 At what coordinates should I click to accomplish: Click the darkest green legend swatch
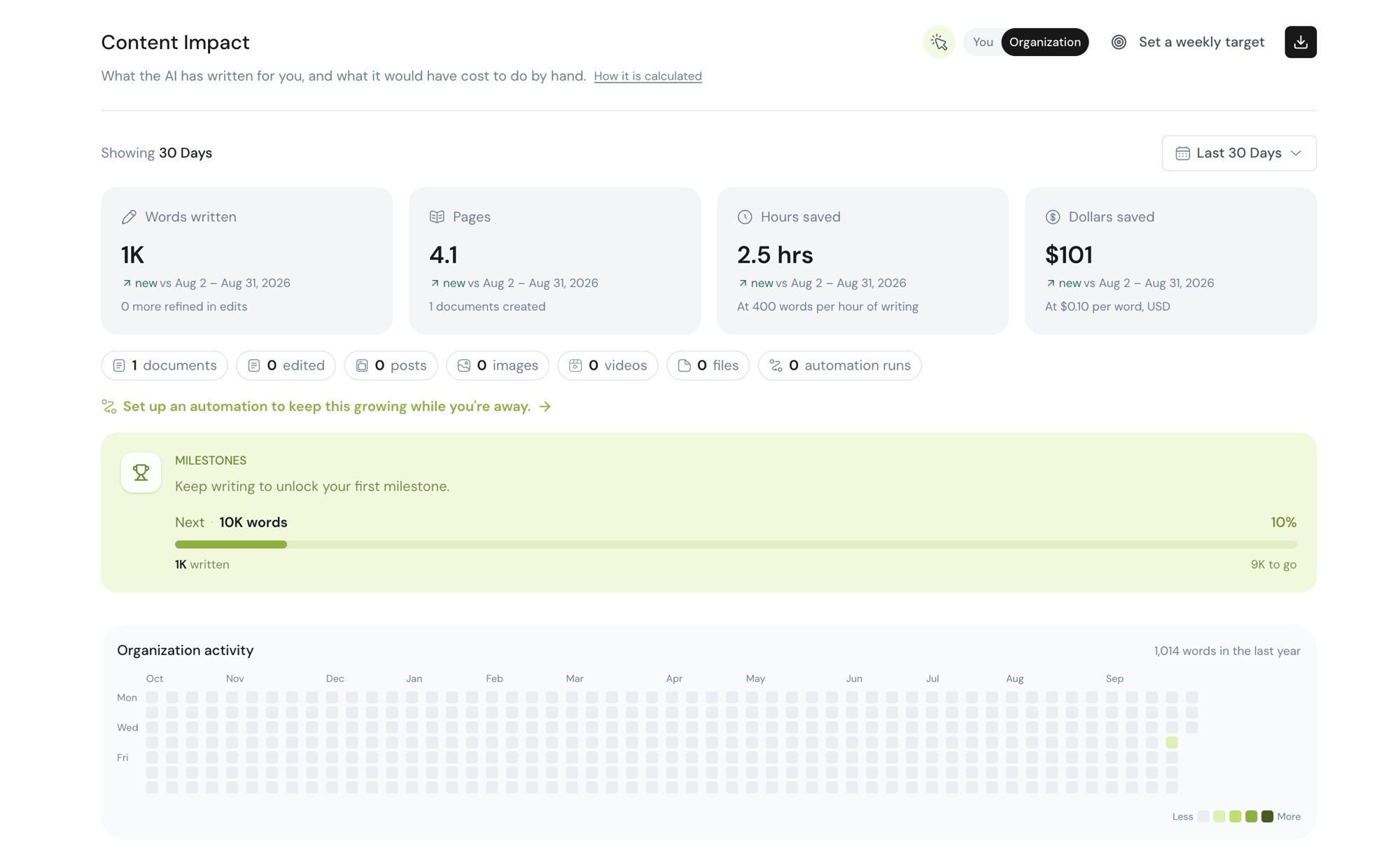click(x=1267, y=817)
